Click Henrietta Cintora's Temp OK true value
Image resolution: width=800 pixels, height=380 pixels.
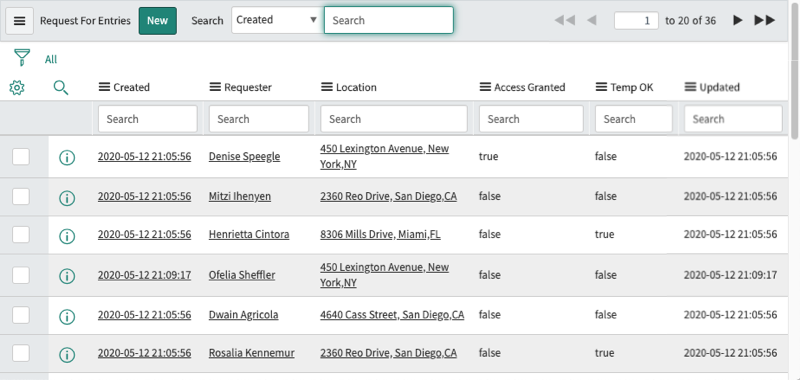(x=605, y=235)
